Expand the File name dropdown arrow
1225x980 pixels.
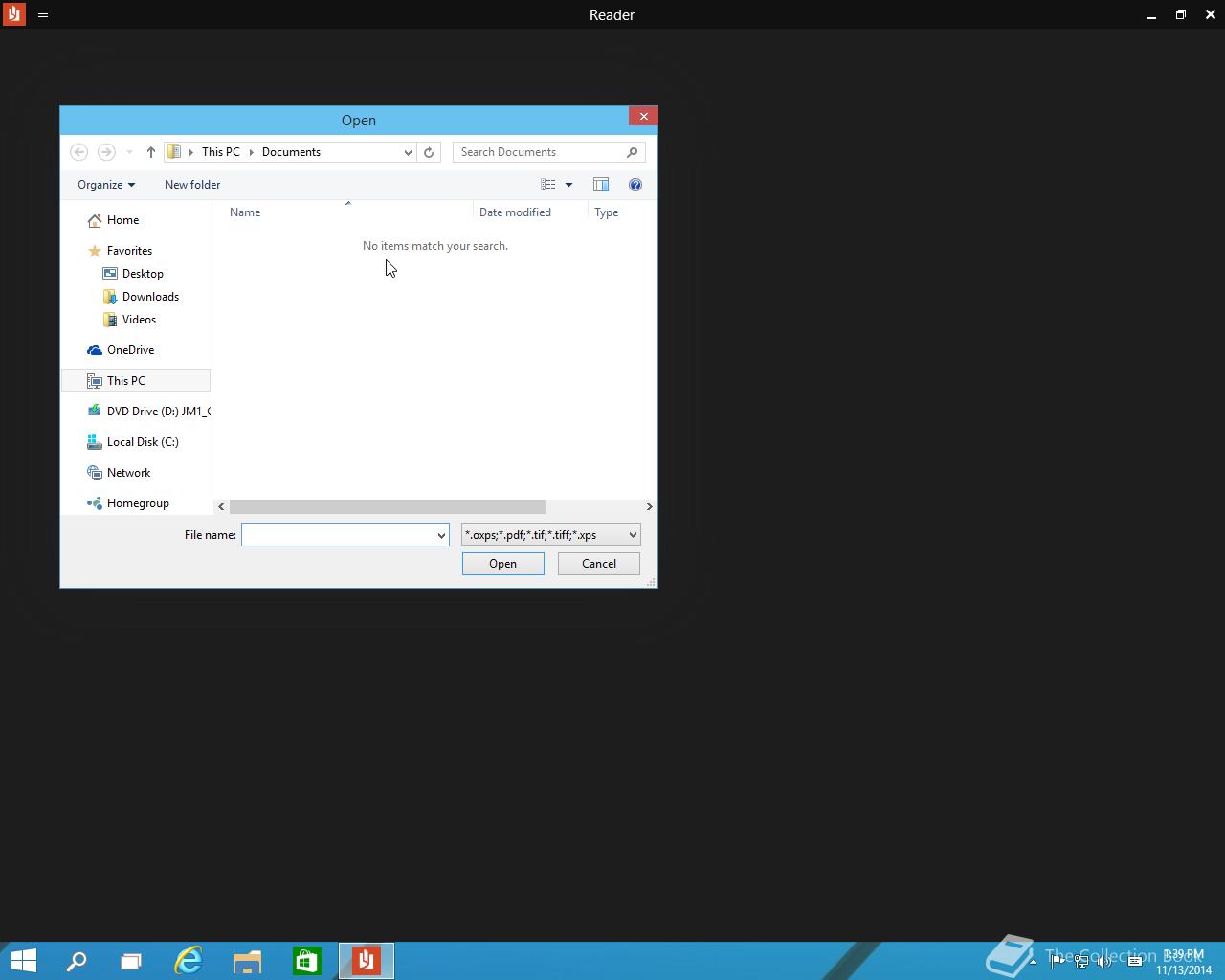(x=441, y=535)
